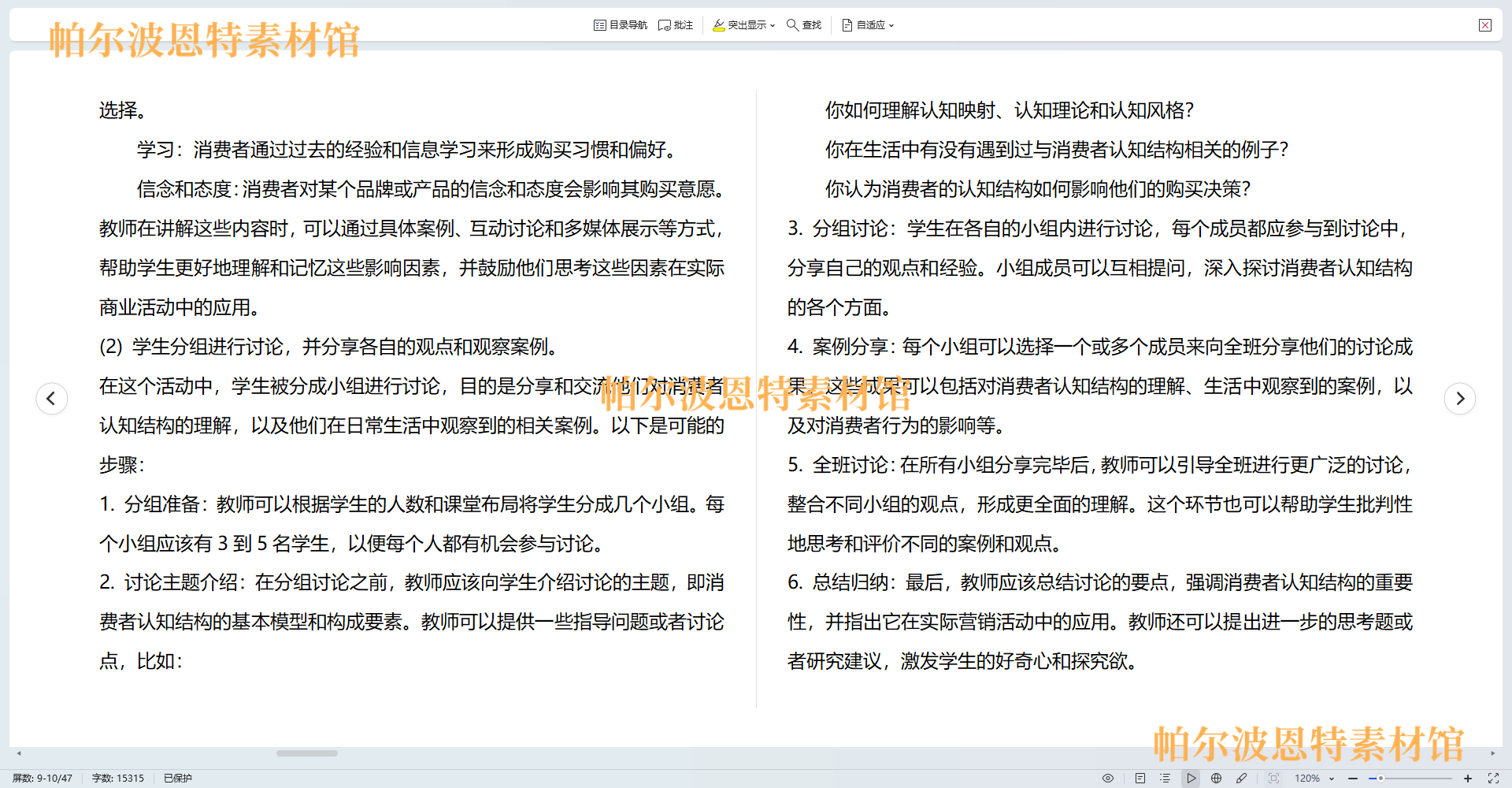Click the line 商业活动中的应用。
The image size is (1512, 788).
180,307
